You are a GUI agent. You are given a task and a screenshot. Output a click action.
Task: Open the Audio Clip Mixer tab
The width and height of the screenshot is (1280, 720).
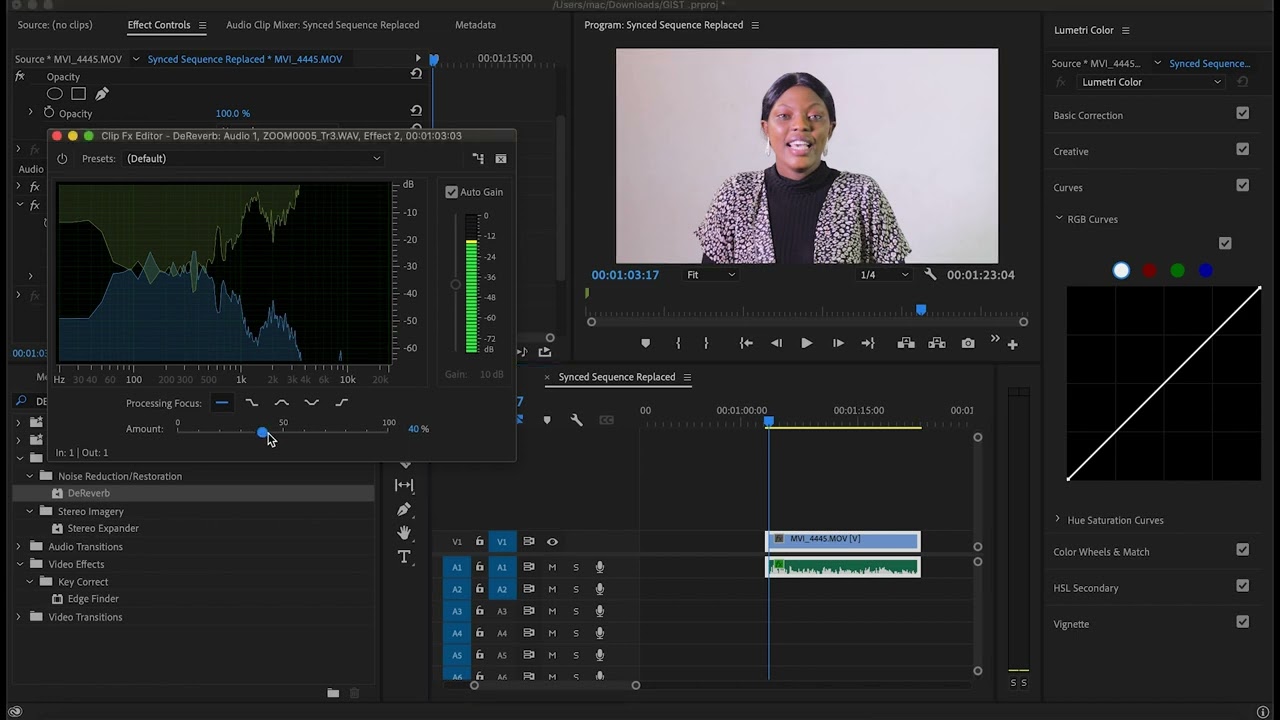(322, 25)
